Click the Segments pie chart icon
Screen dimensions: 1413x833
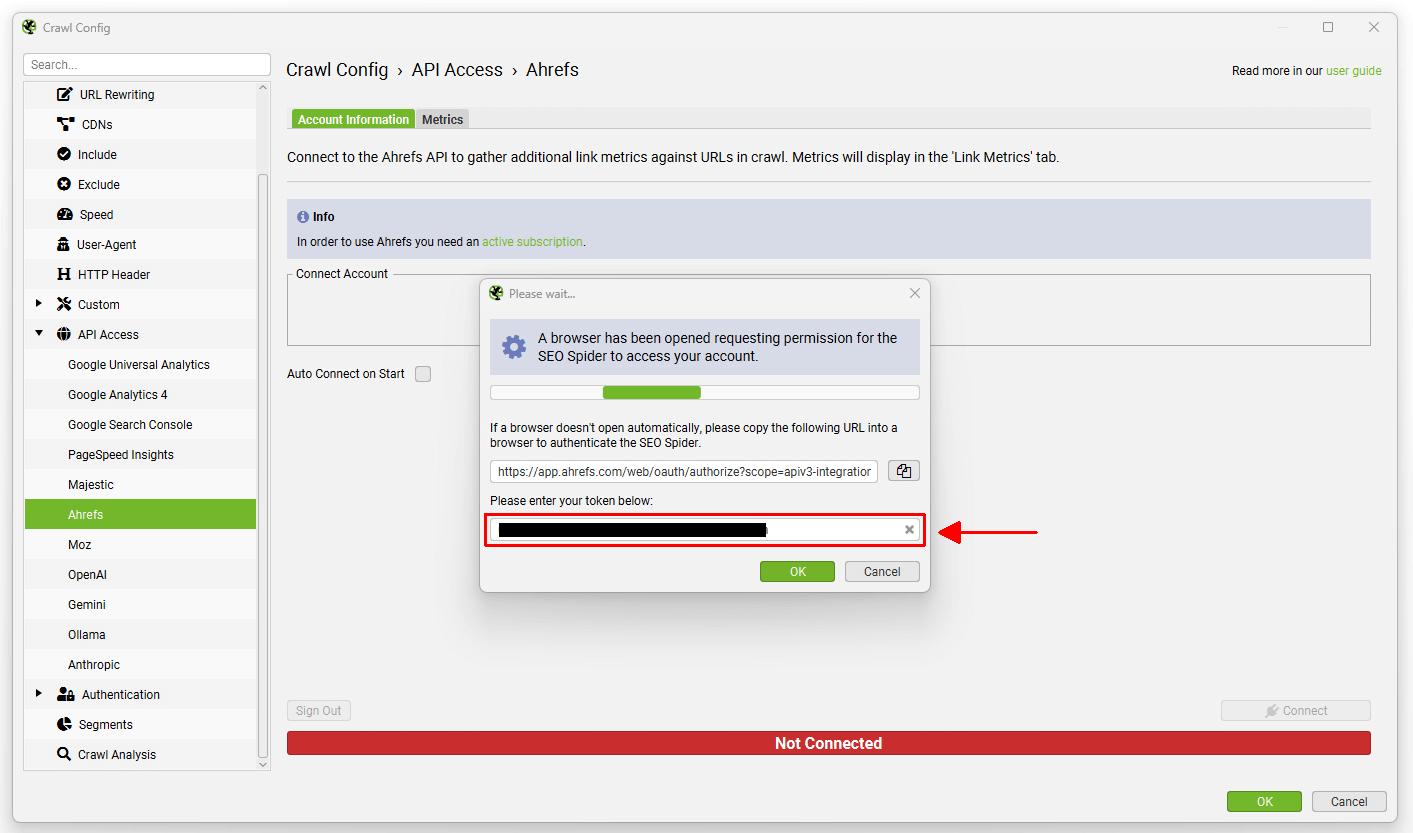[x=64, y=725]
